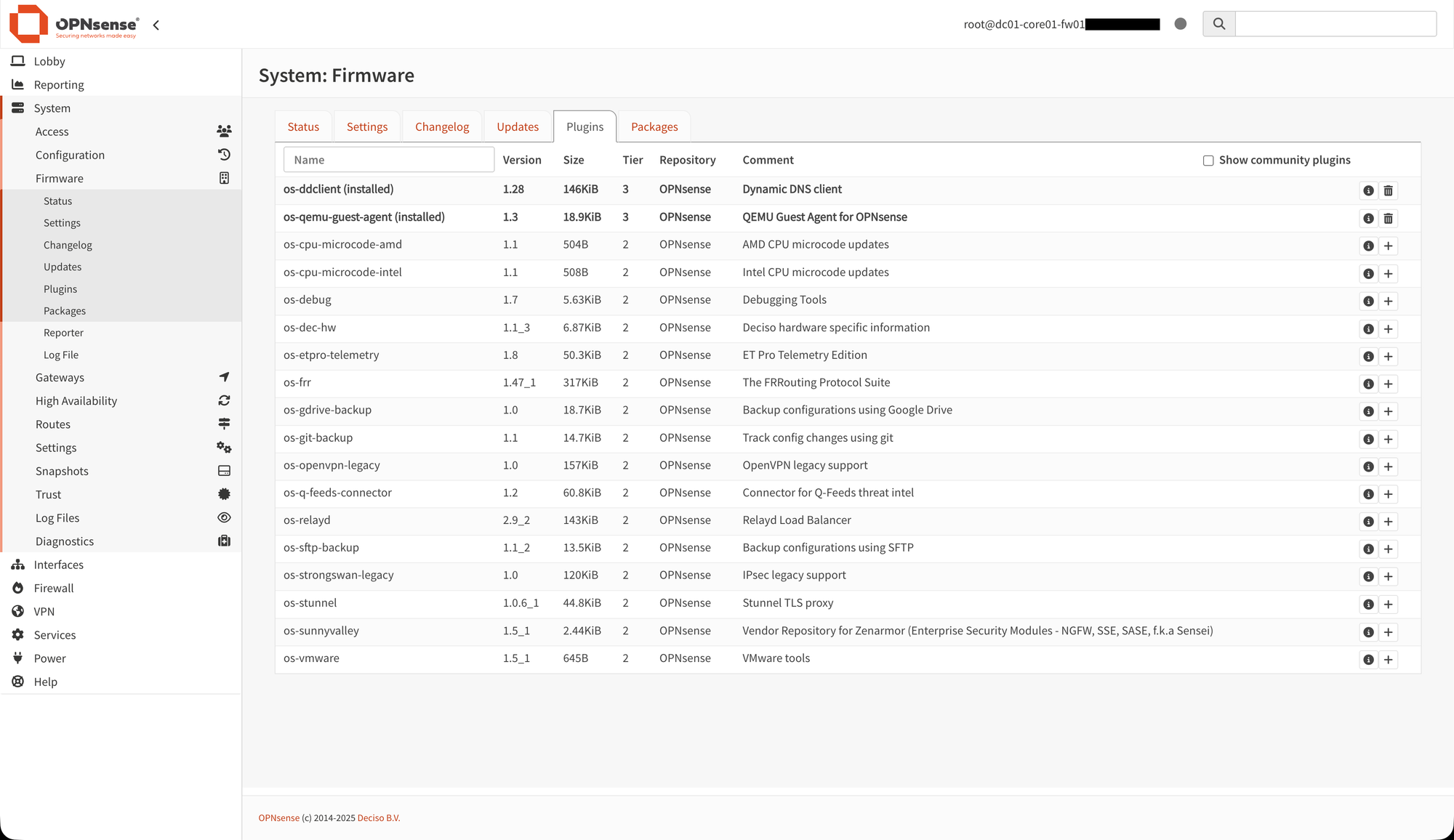This screenshot has height=840, width=1454.
Task: Click the sync icon beside High Availability
Action: click(x=224, y=400)
